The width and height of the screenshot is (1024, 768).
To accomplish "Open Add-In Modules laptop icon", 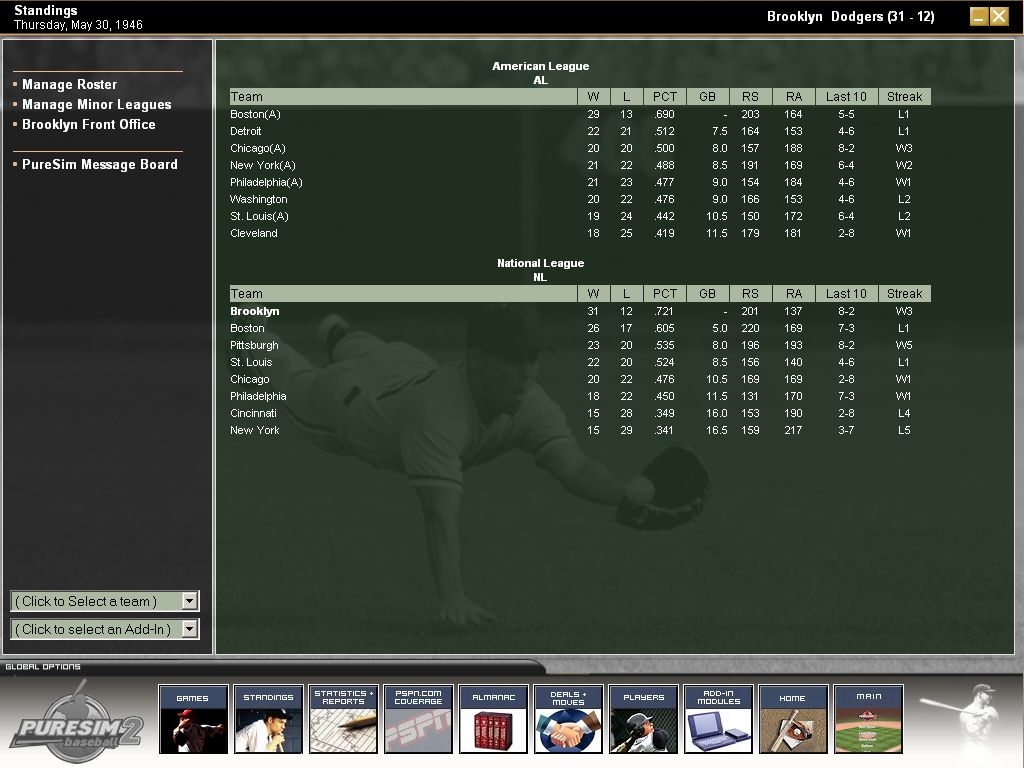I will click(718, 718).
